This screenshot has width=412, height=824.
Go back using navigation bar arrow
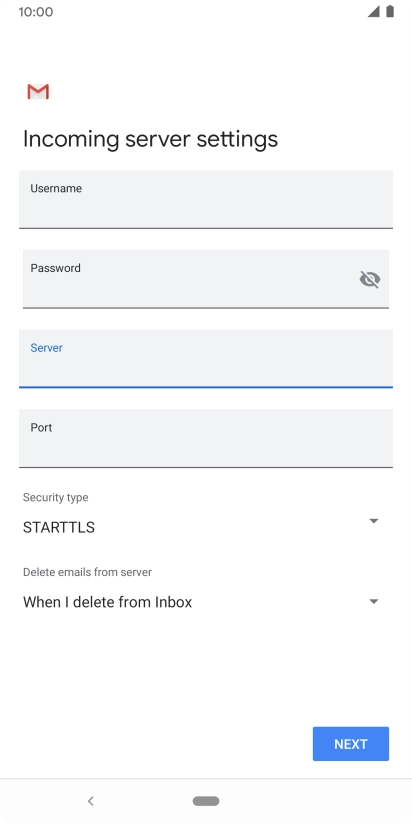(x=90, y=801)
